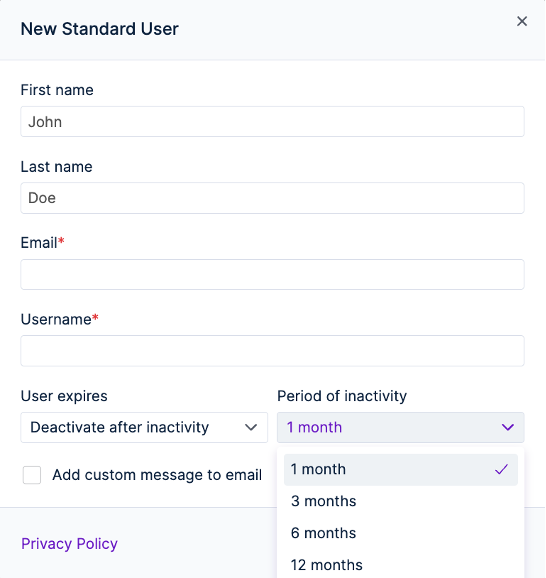Select 1 month option in list
Screen dimensions: 546x578
point(401,469)
